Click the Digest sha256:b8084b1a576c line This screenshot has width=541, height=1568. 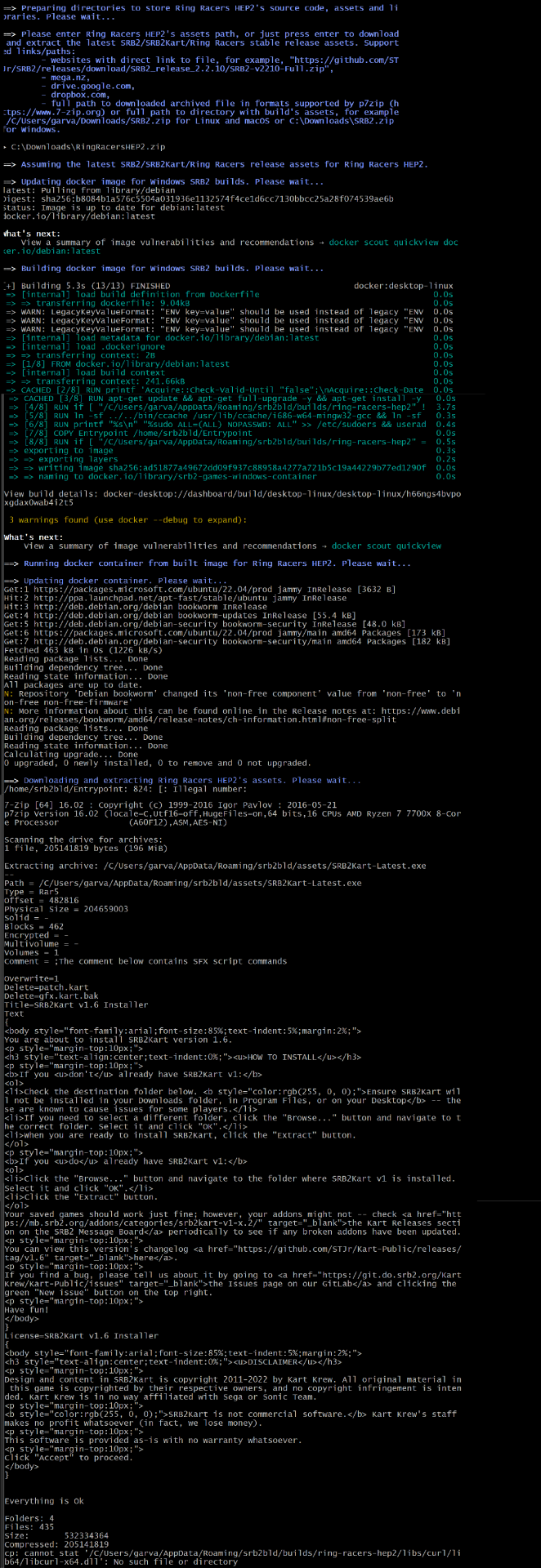pos(198,198)
